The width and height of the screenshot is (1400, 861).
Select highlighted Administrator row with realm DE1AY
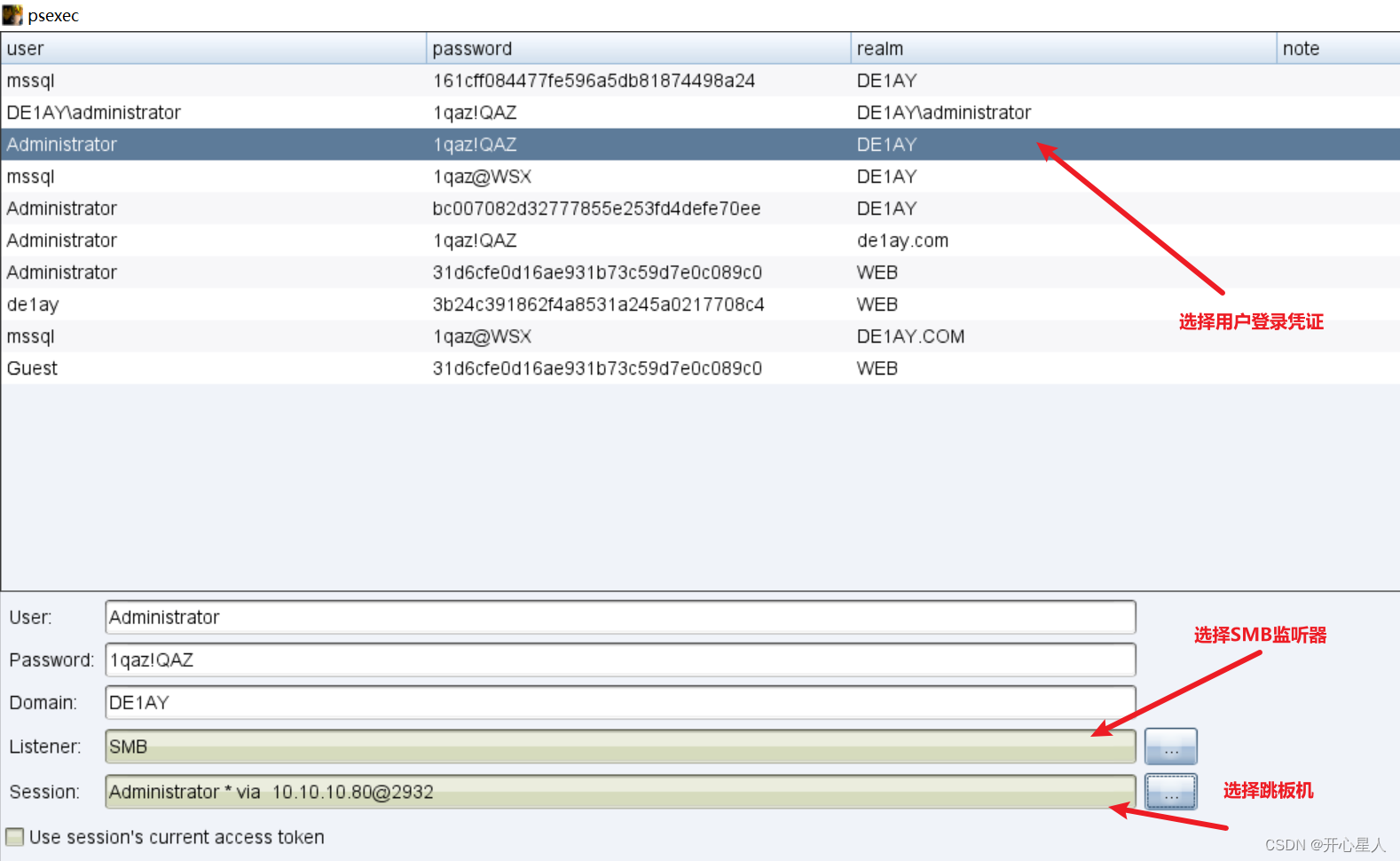coord(700,145)
